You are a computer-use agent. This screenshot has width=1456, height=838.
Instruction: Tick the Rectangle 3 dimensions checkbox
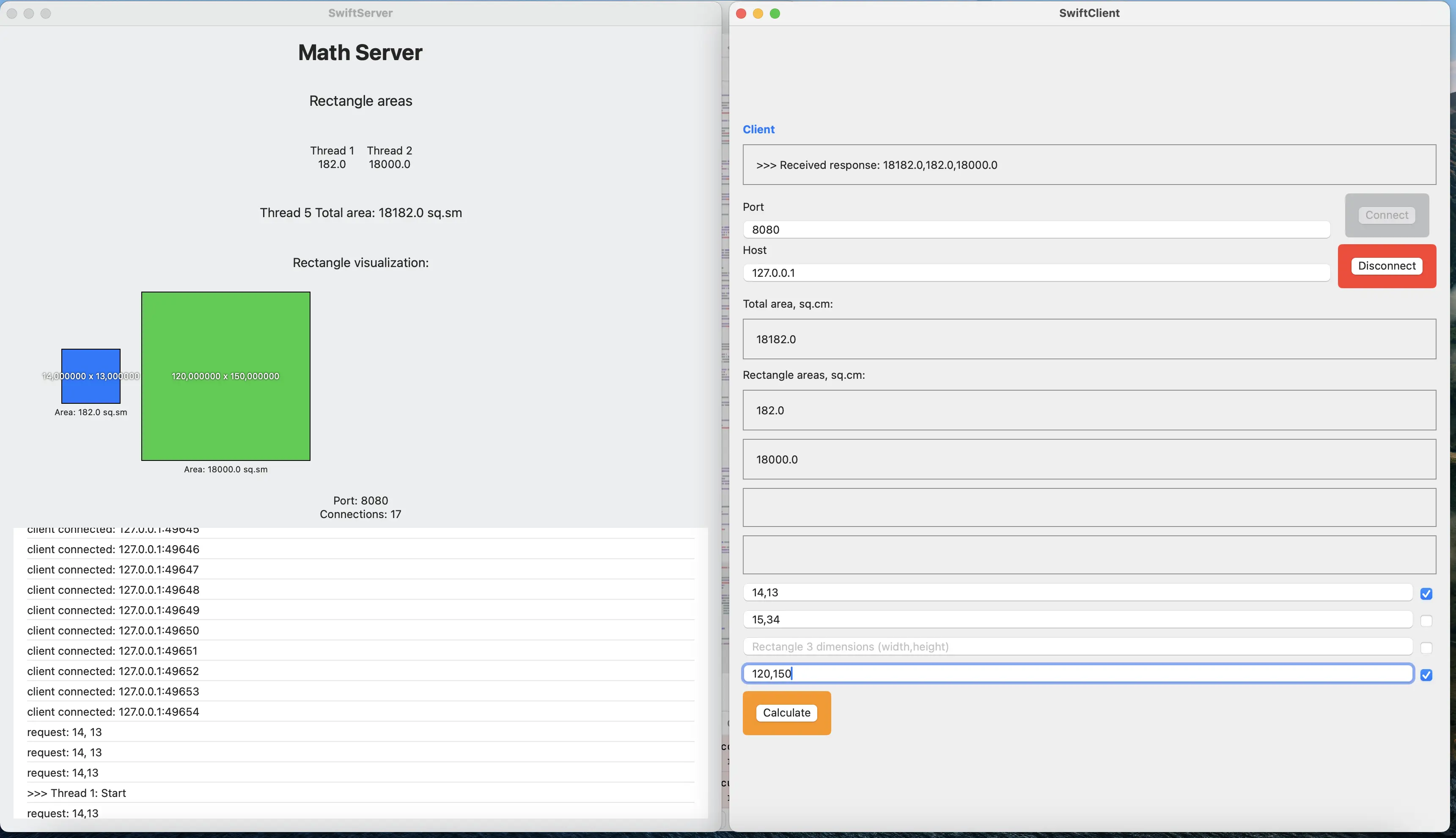coord(1426,648)
